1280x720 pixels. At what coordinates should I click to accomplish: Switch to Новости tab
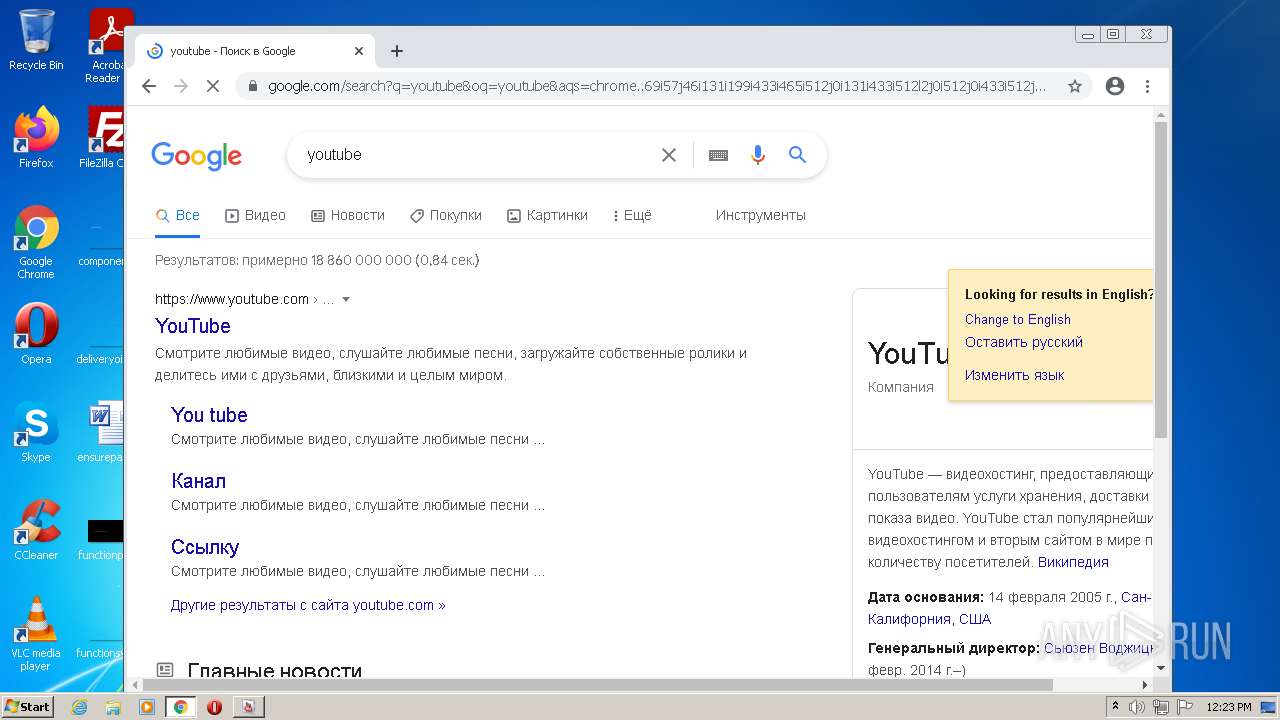click(x=348, y=215)
